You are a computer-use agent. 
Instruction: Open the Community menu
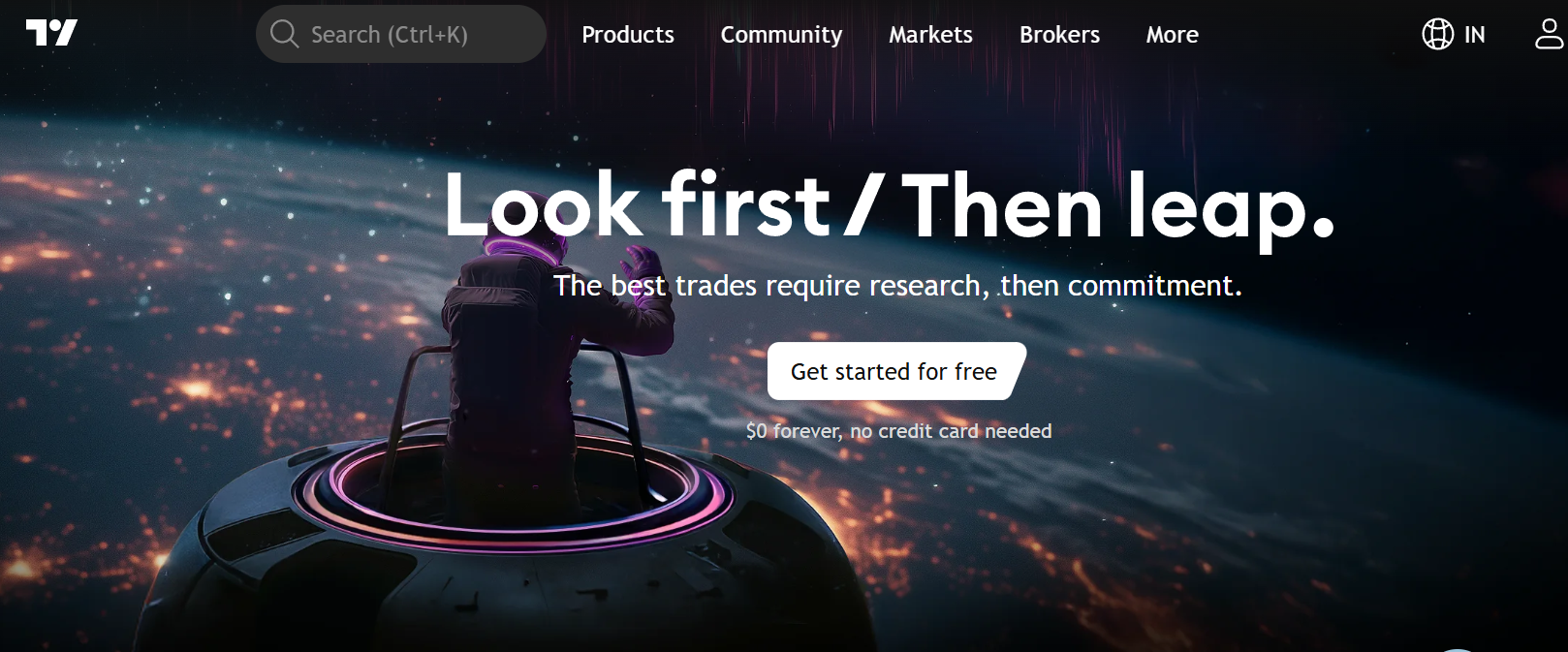781,35
